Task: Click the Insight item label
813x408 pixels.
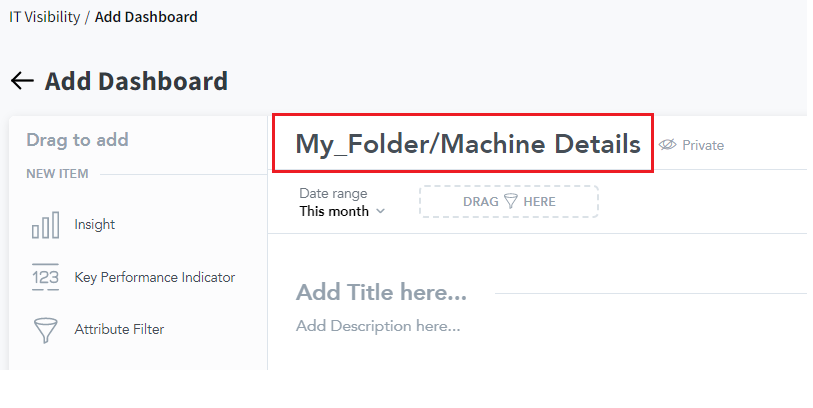Action: [x=95, y=225]
